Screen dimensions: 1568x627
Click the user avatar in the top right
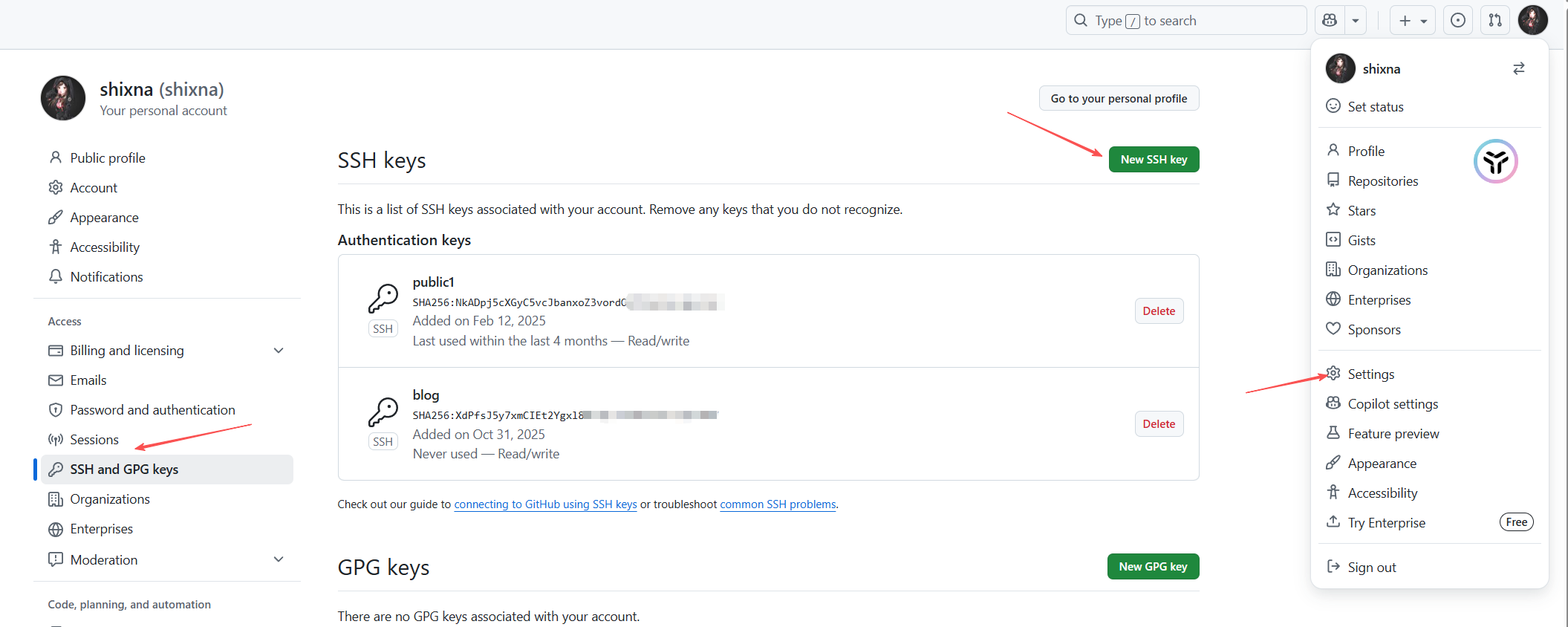(1532, 21)
